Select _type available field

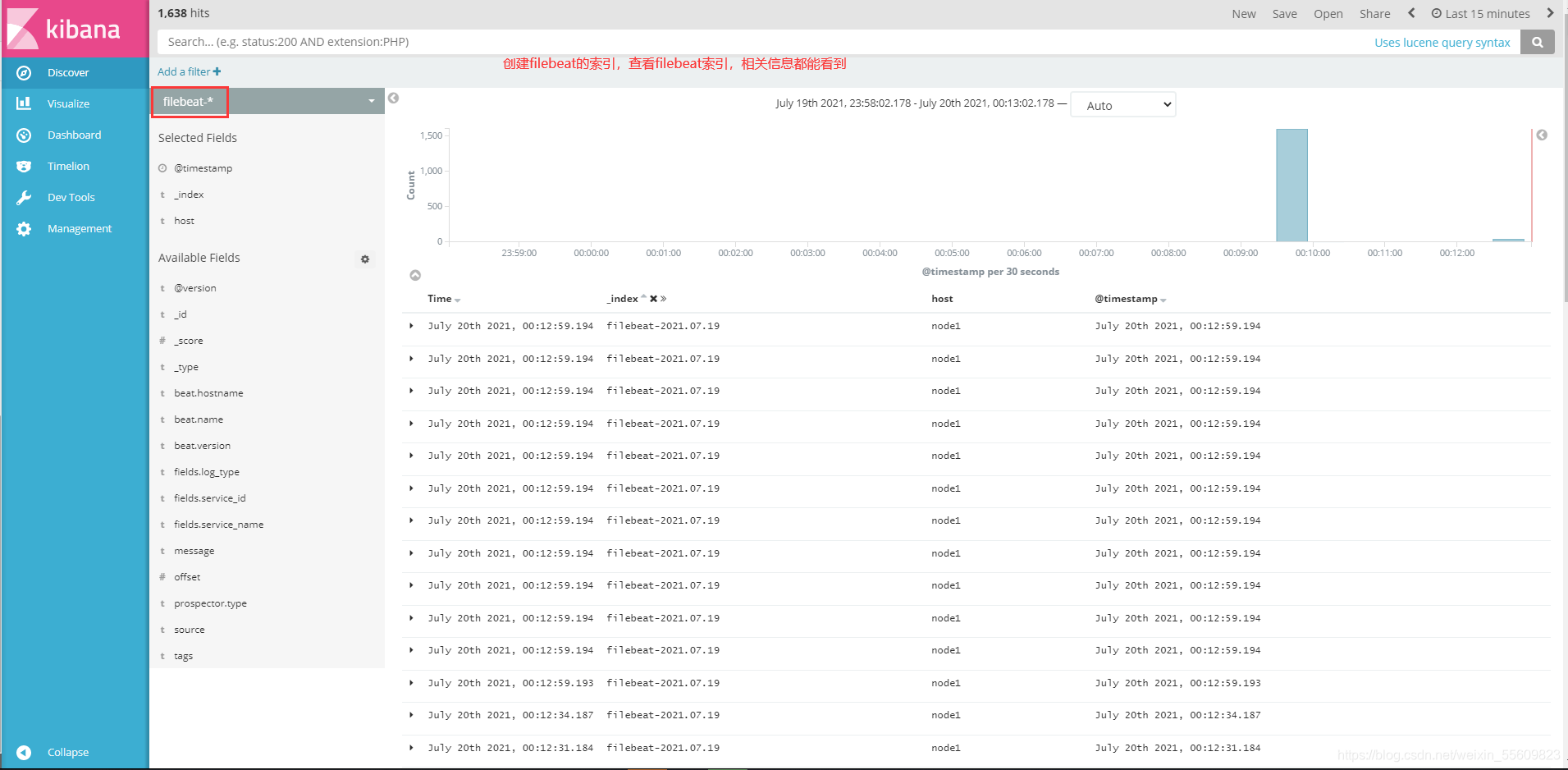pyautogui.click(x=186, y=367)
